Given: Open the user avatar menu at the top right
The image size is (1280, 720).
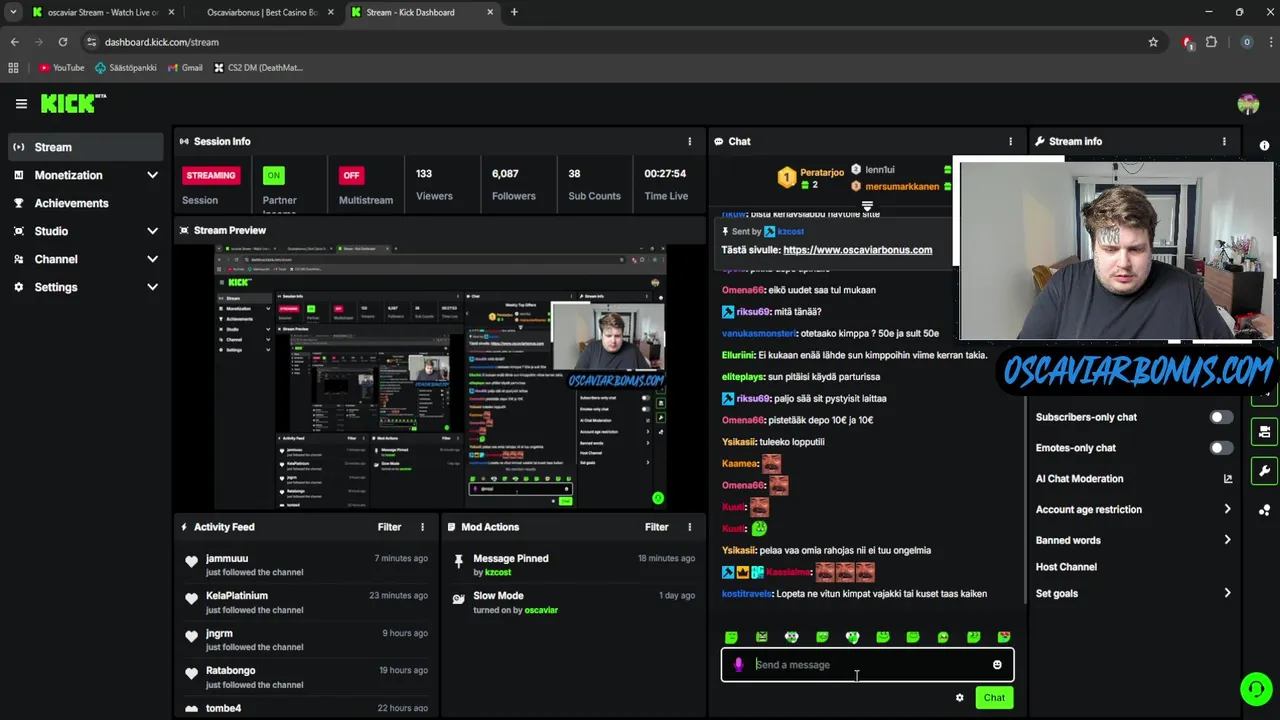Looking at the screenshot, I should 1248,104.
